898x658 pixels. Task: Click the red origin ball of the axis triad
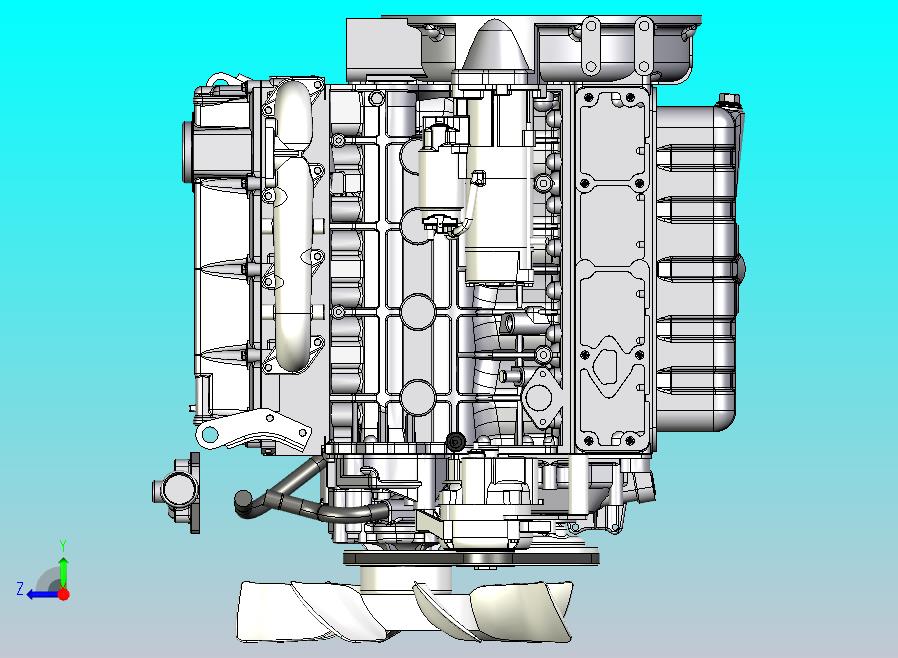[x=64, y=594]
